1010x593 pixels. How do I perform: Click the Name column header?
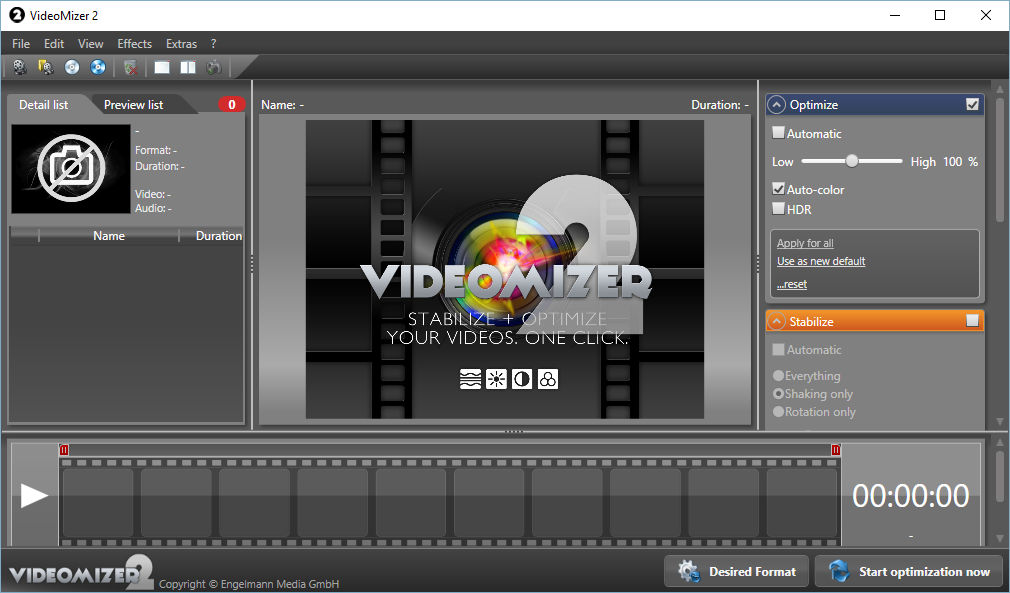pos(109,236)
